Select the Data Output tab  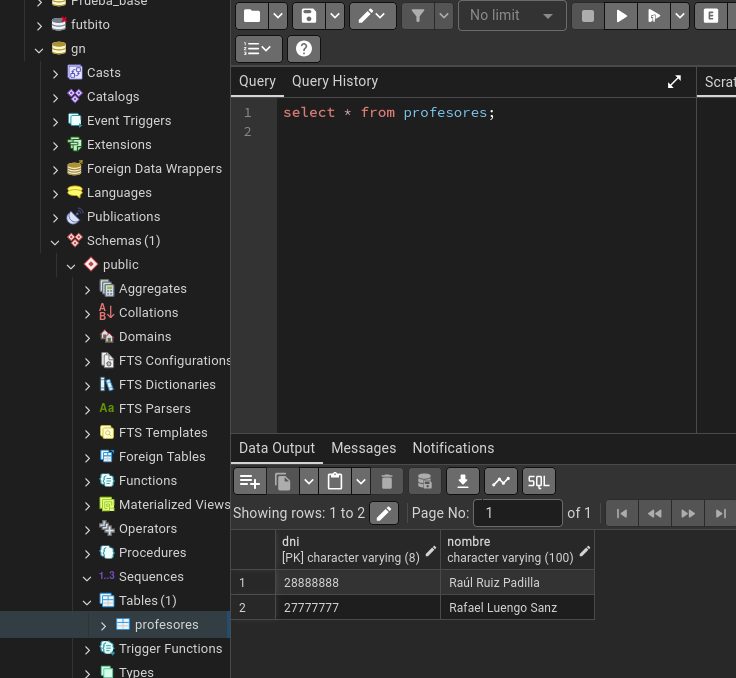point(277,448)
